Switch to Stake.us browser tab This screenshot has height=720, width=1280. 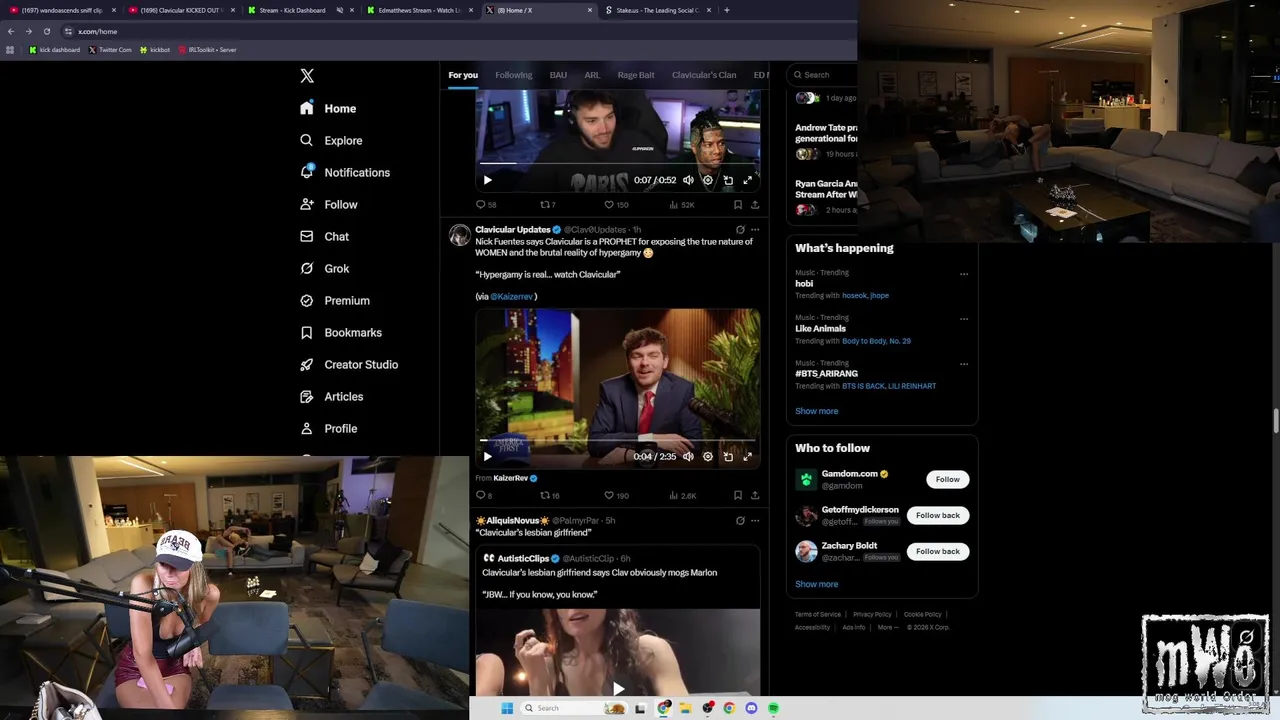point(657,10)
